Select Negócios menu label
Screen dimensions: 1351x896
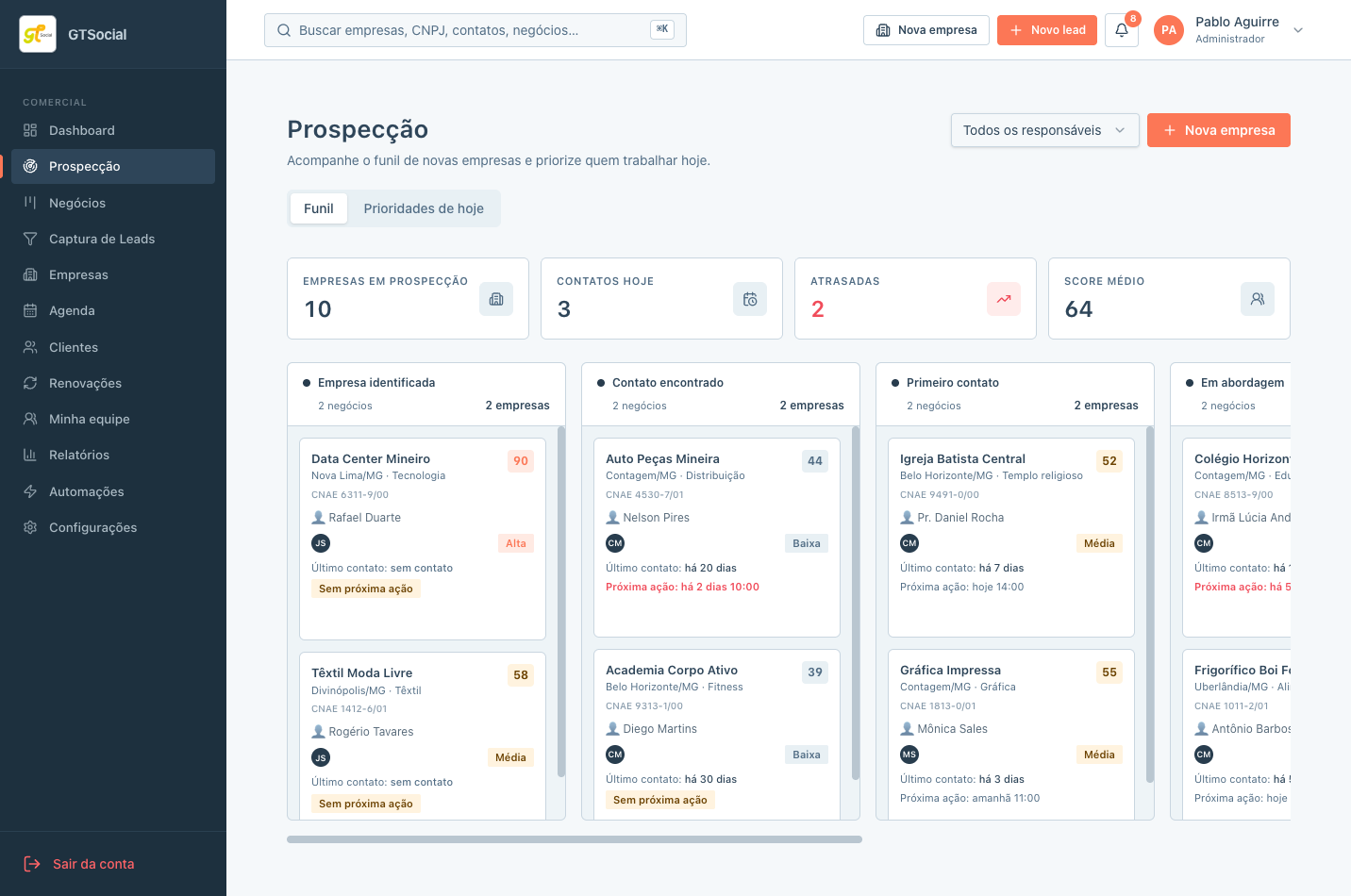pos(77,203)
